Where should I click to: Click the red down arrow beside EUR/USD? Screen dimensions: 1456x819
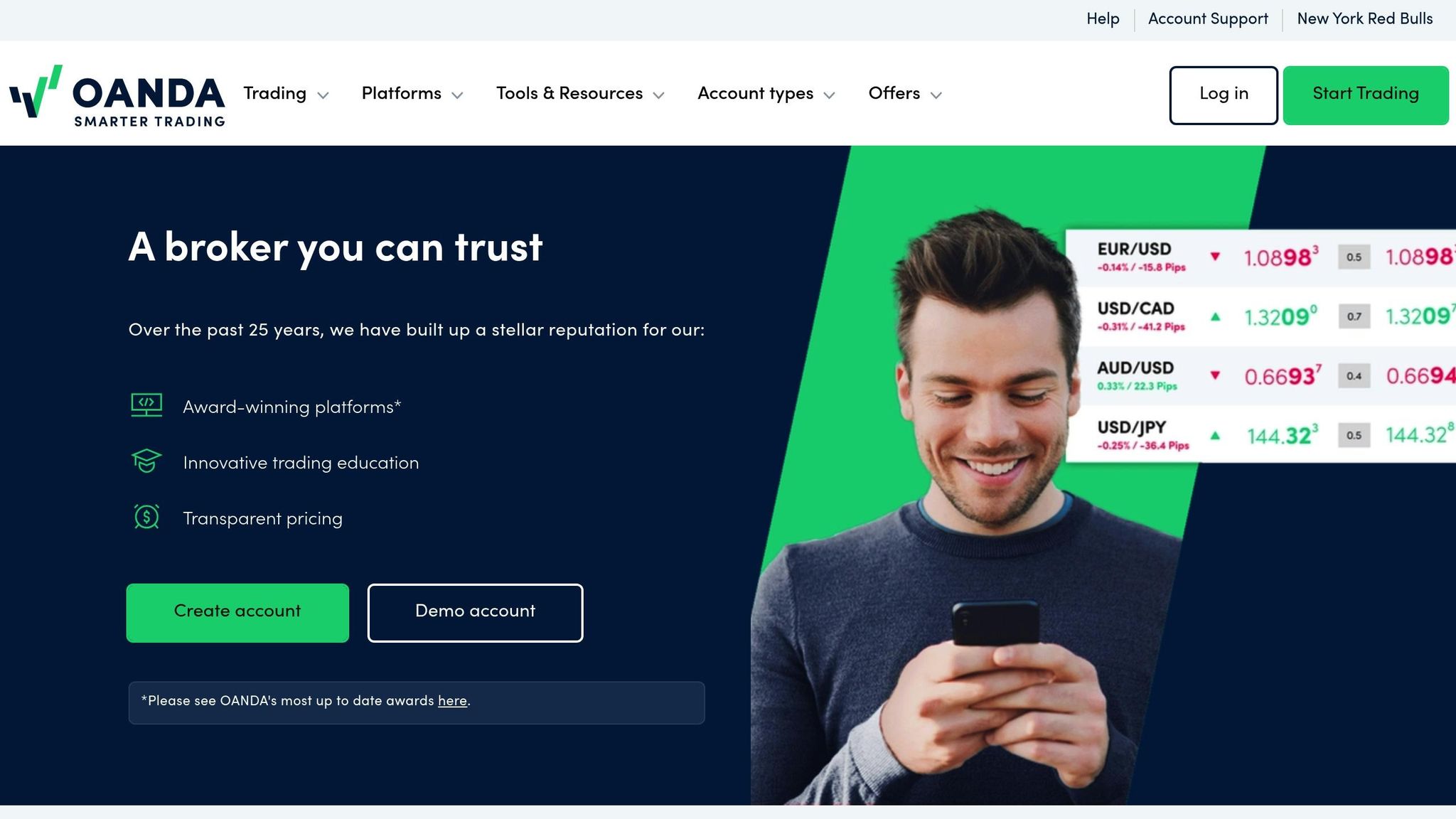click(1215, 257)
